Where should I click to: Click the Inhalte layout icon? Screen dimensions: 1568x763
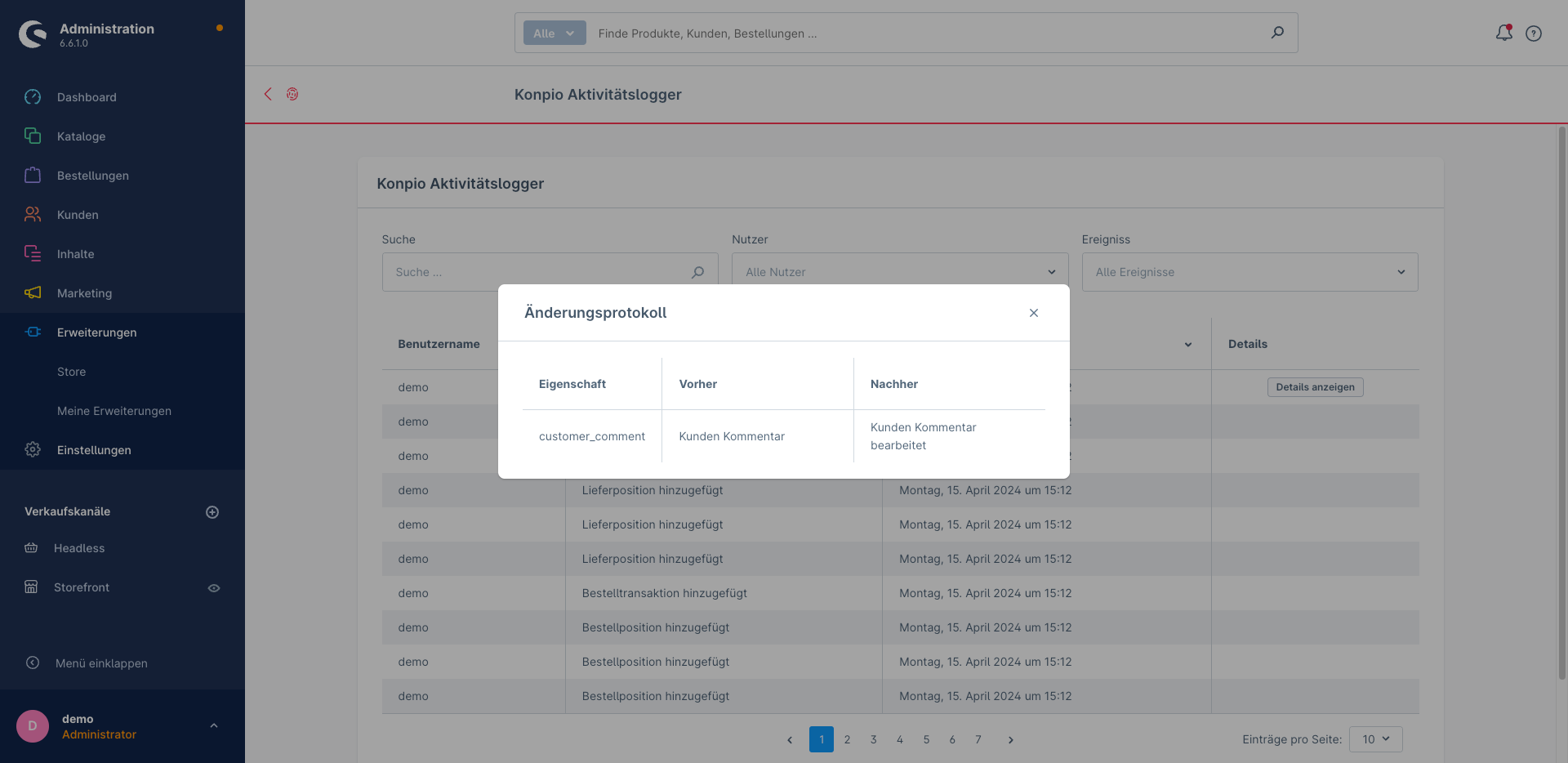[x=33, y=254]
